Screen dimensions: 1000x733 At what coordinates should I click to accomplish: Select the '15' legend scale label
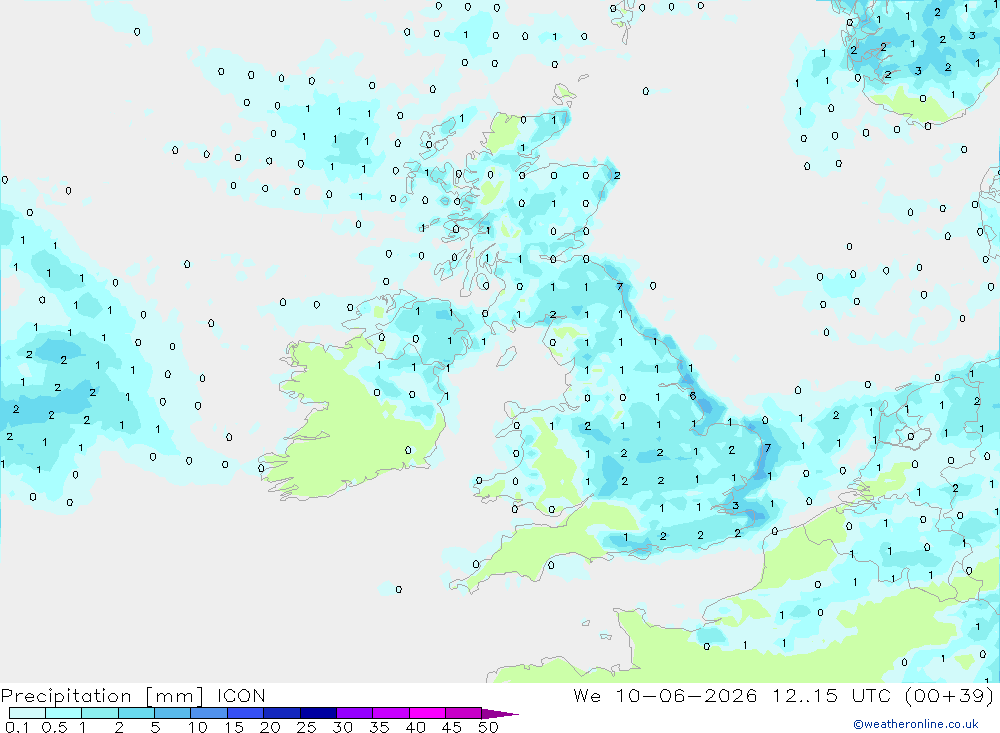tap(234, 727)
